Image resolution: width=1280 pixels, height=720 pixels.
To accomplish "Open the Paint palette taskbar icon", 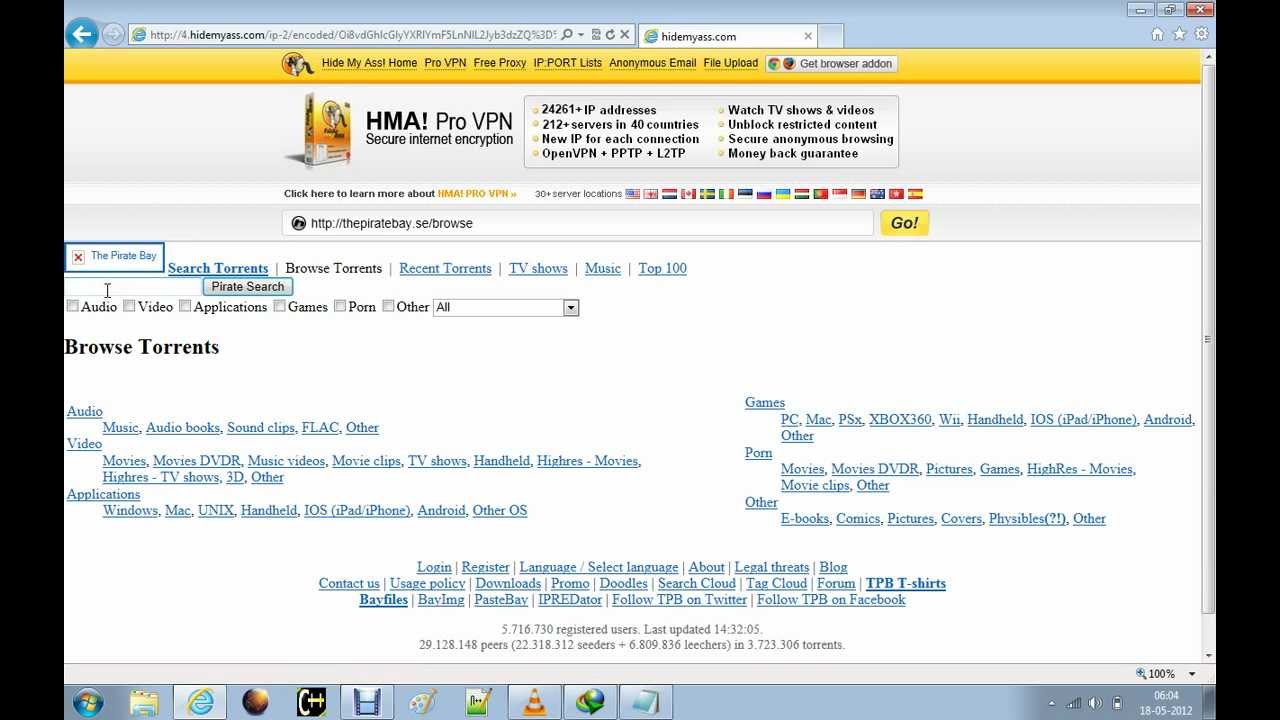I will pyautogui.click(x=423, y=702).
